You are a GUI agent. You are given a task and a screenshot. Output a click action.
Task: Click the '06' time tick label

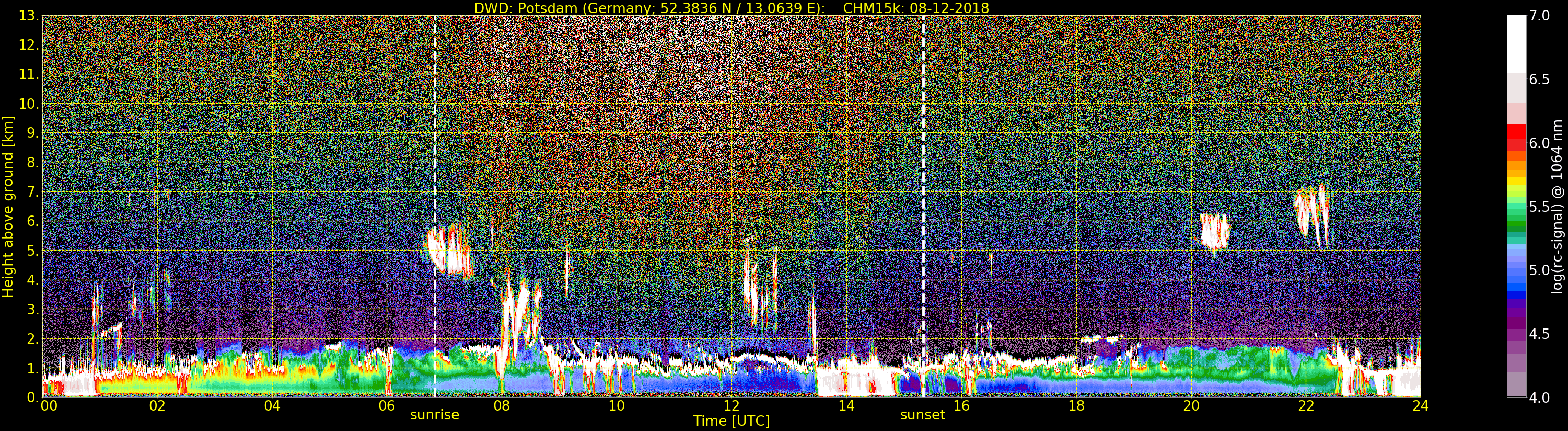click(x=387, y=406)
